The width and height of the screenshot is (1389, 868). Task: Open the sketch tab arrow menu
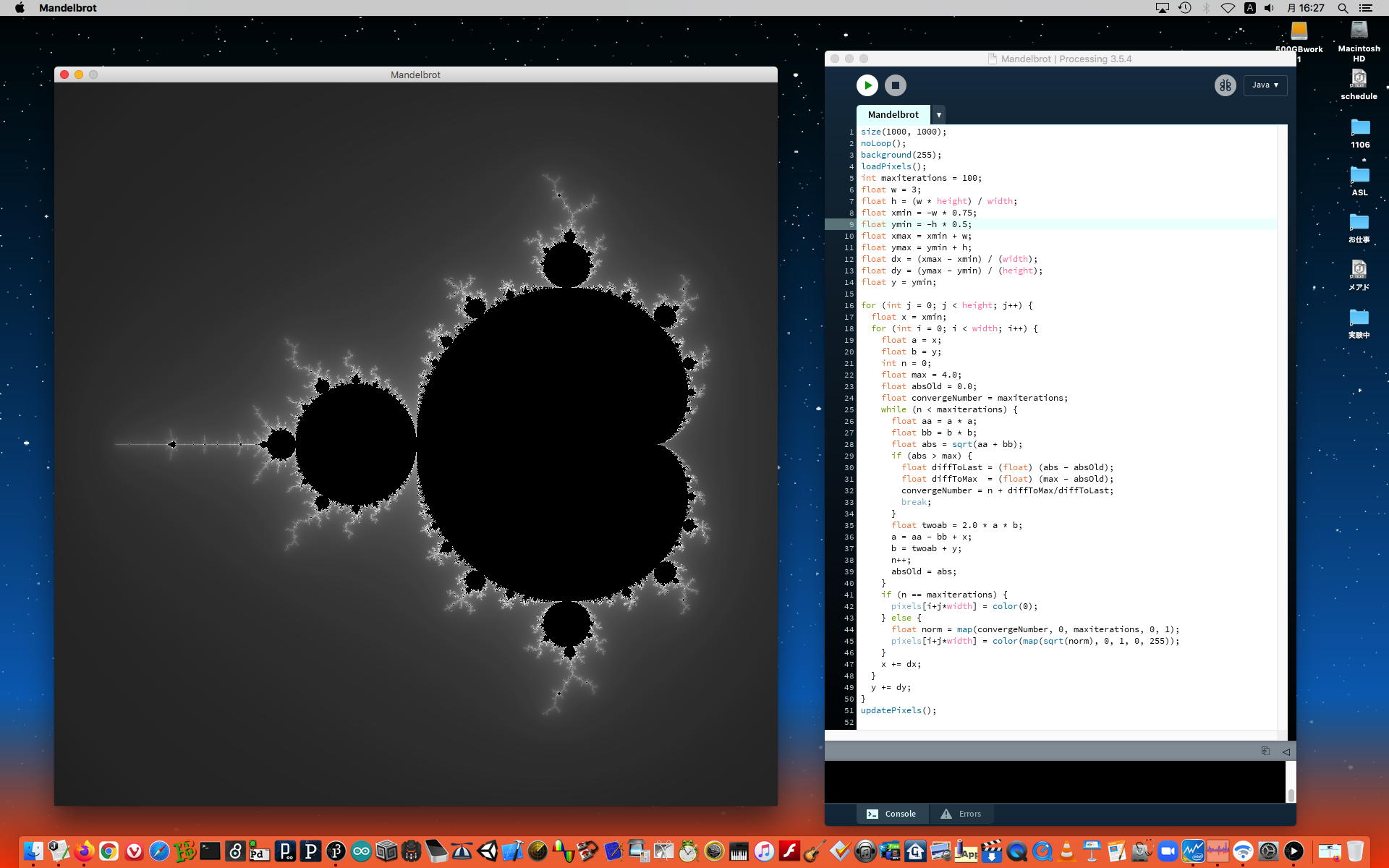tap(938, 115)
